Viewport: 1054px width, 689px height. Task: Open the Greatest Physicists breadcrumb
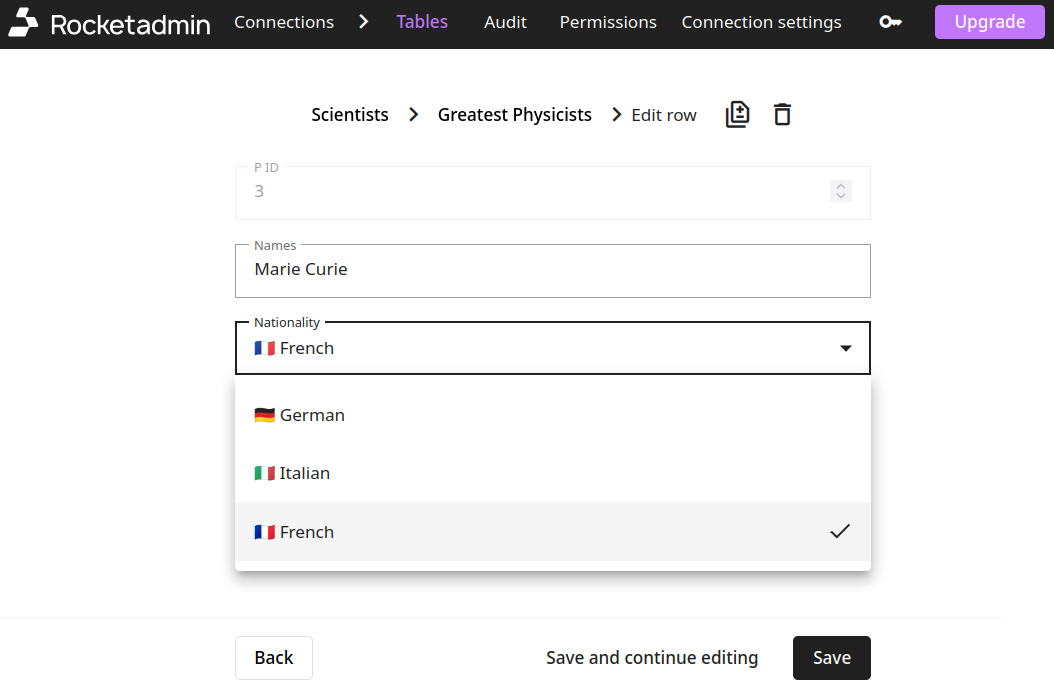coord(515,115)
